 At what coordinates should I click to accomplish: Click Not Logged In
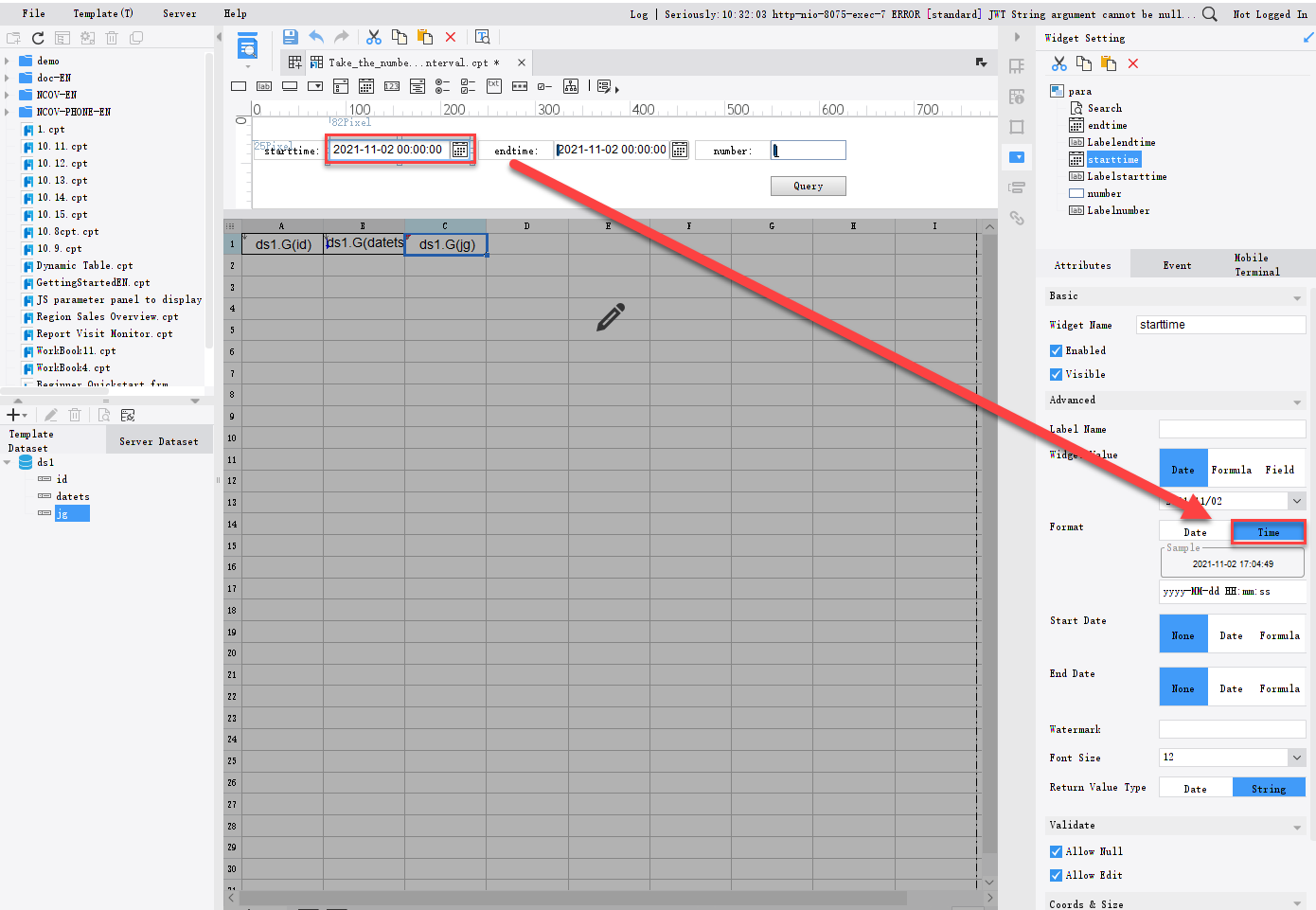[x=1271, y=14]
